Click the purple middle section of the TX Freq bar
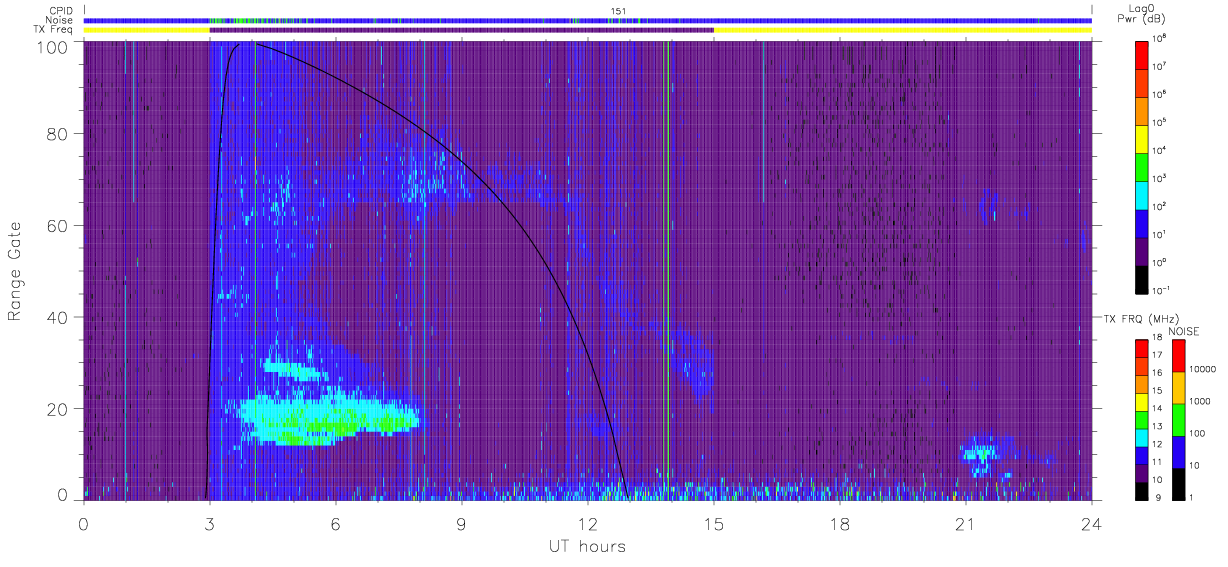This screenshot has height=567, width=1228. (x=462, y=30)
